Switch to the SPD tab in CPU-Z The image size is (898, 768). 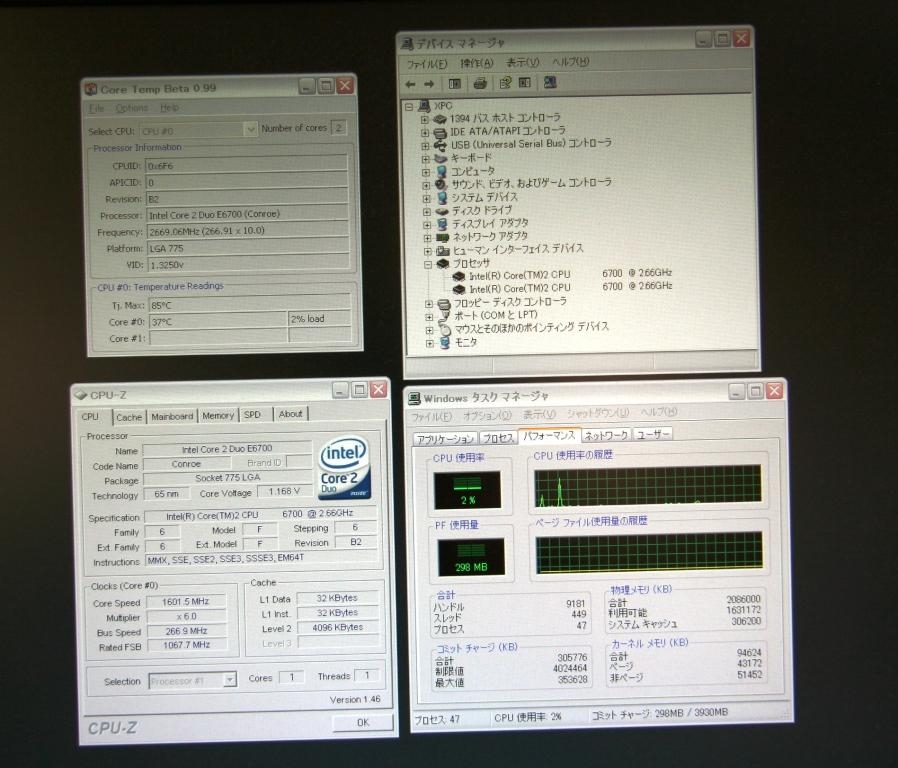(x=252, y=414)
